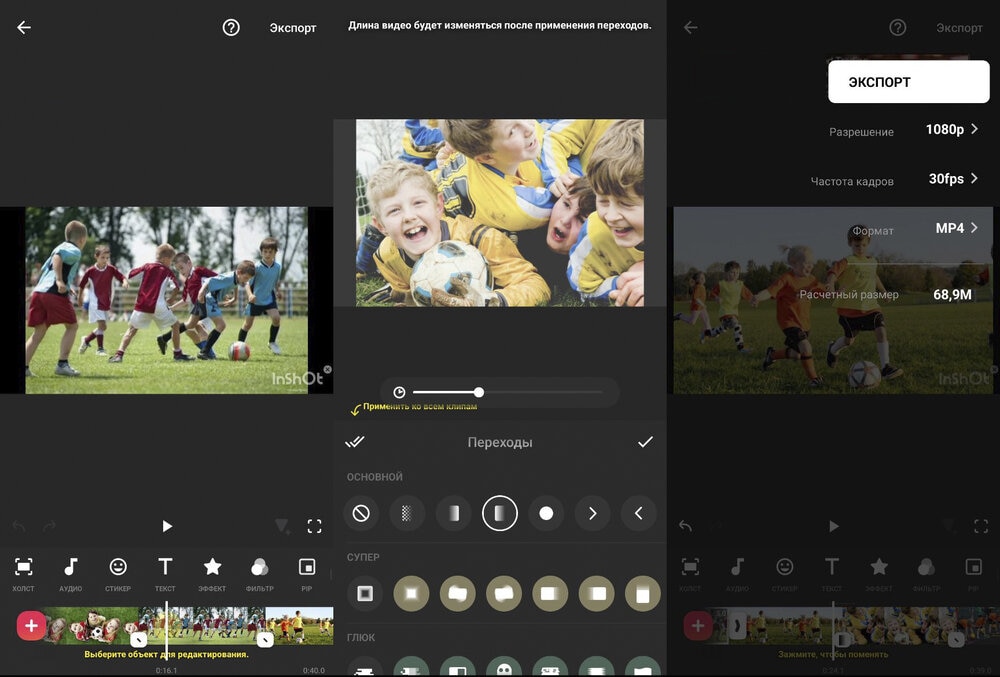Select the 'no transition' circle option

point(361,513)
